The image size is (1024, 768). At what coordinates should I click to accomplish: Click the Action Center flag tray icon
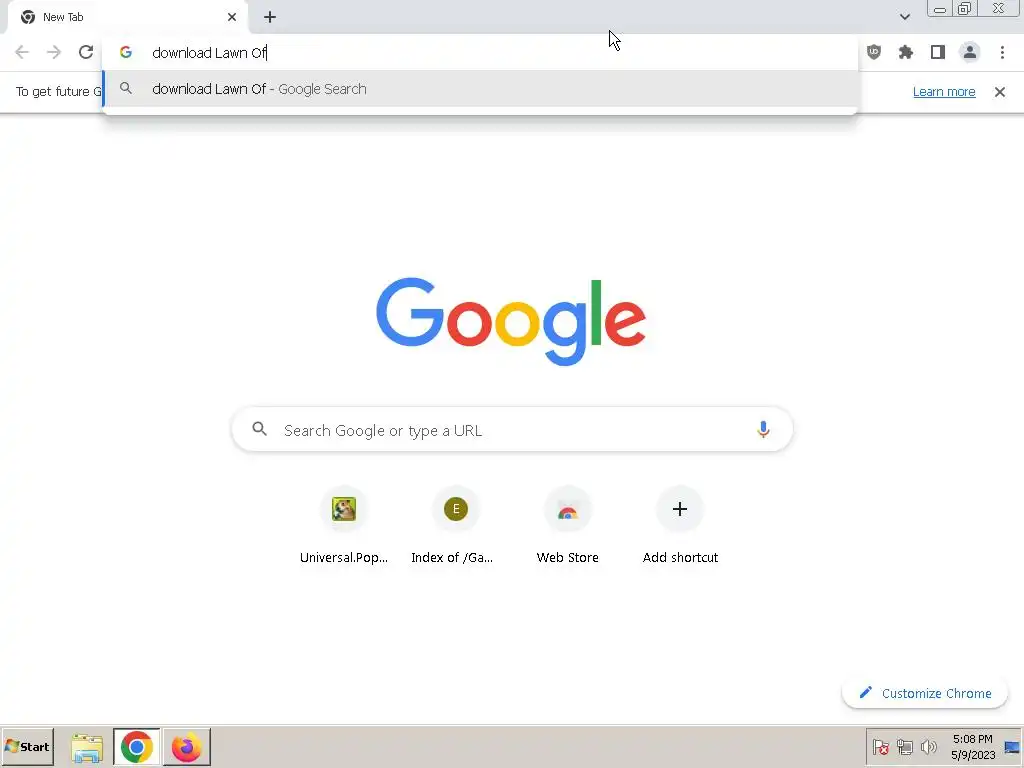[x=880, y=746]
